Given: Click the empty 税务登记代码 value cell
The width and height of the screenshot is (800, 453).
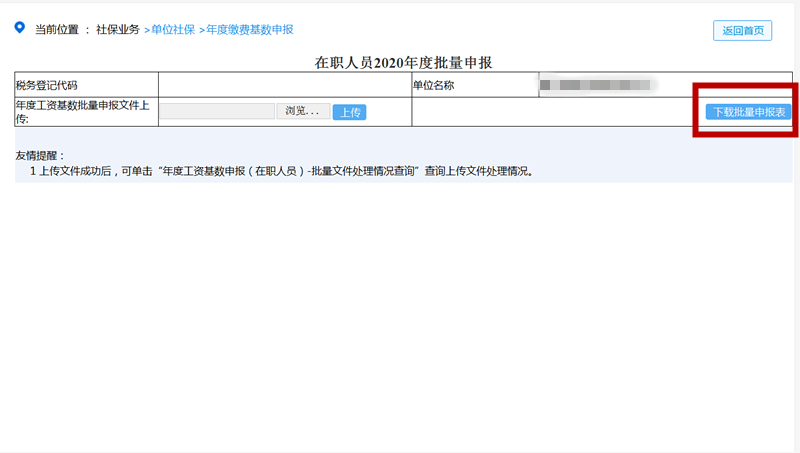Looking at the screenshot, I should [x=285, y=85].
